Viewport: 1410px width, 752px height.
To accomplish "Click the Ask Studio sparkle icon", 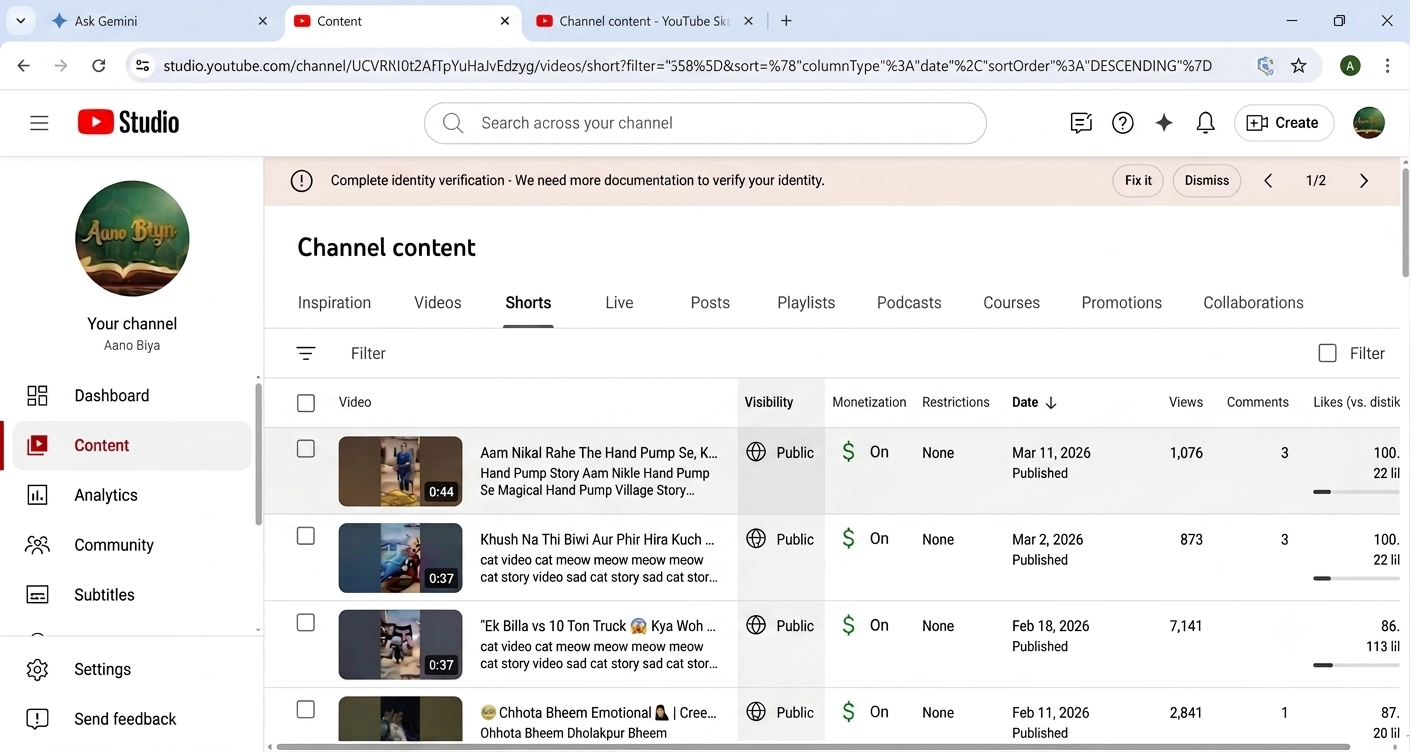I will 1164,123.
